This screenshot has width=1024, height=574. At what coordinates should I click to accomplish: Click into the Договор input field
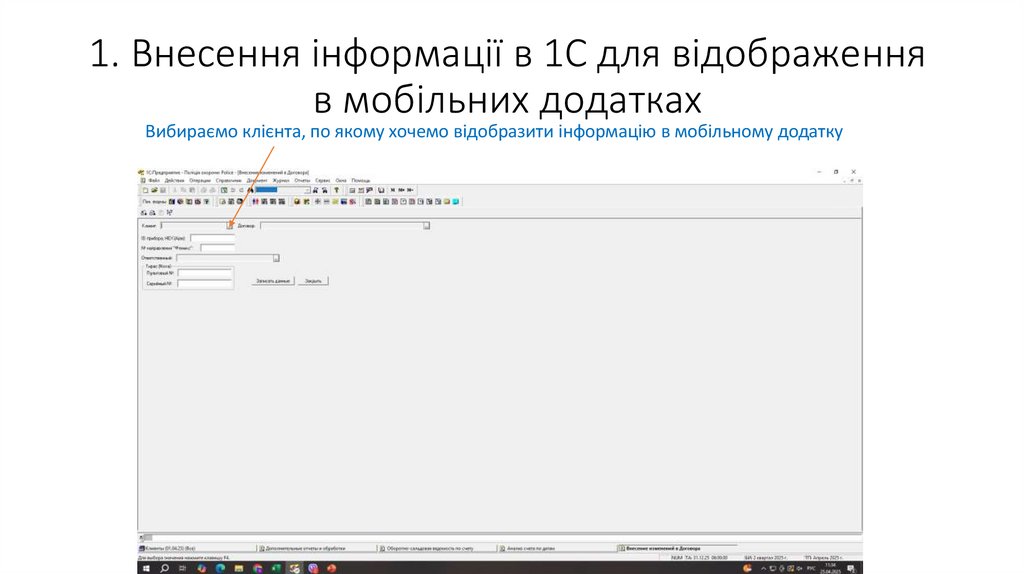[342, 225]
